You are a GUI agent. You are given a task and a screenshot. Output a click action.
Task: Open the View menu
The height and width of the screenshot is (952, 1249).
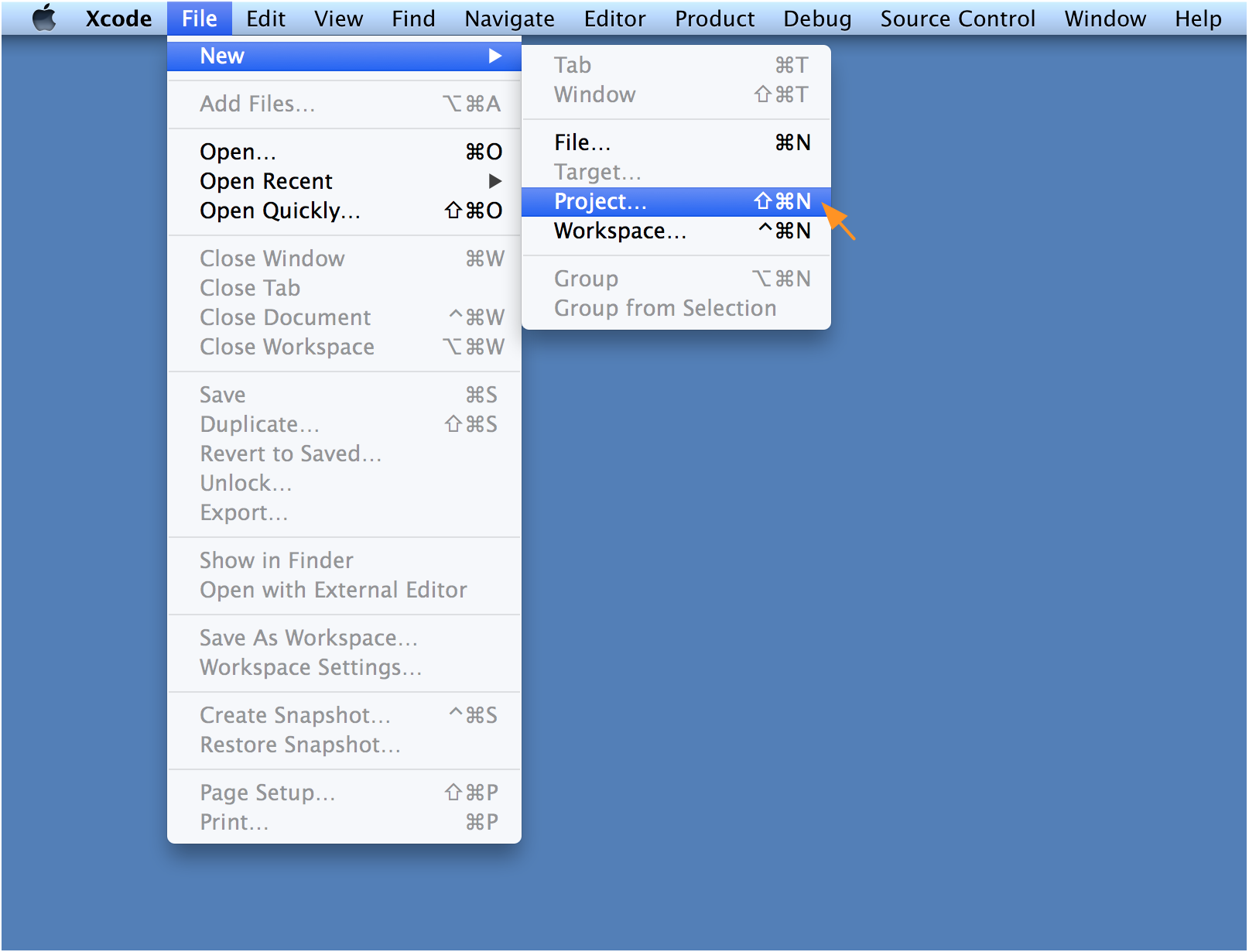pos(338,19)
